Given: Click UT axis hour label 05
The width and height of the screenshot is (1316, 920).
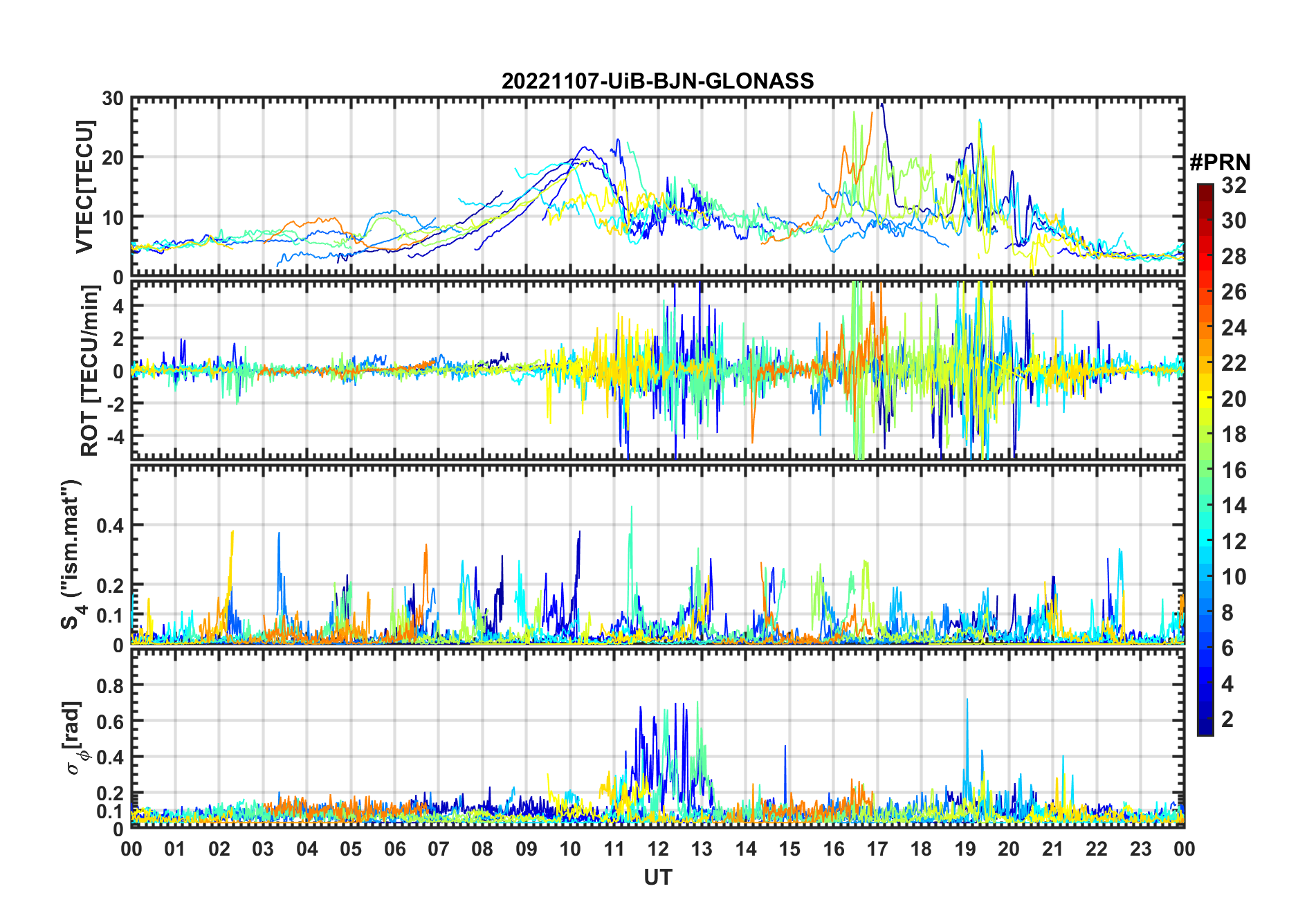Looking at the screenshot, I should [351, 849].
